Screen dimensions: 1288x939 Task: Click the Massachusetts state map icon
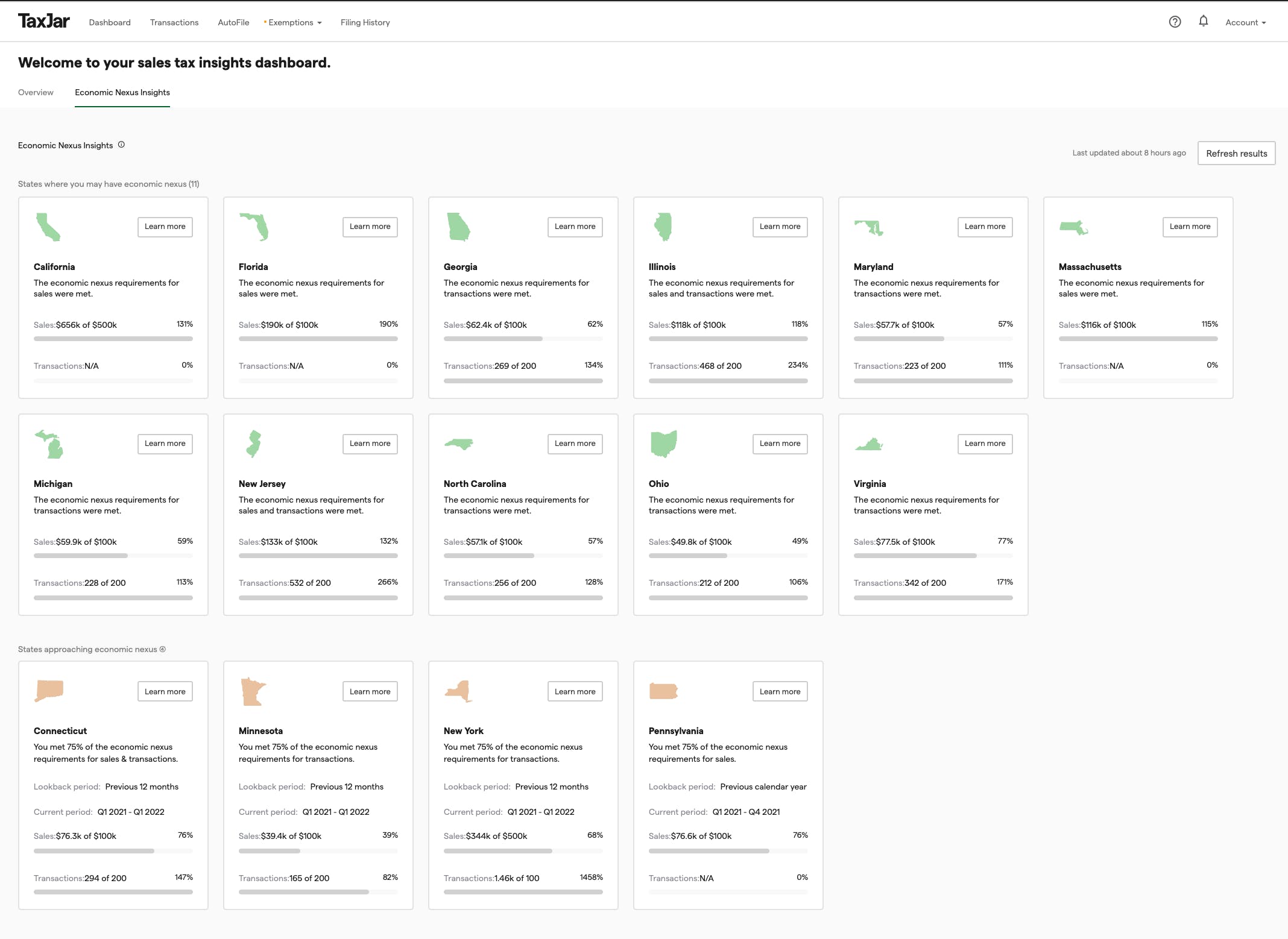(1073, 228)
